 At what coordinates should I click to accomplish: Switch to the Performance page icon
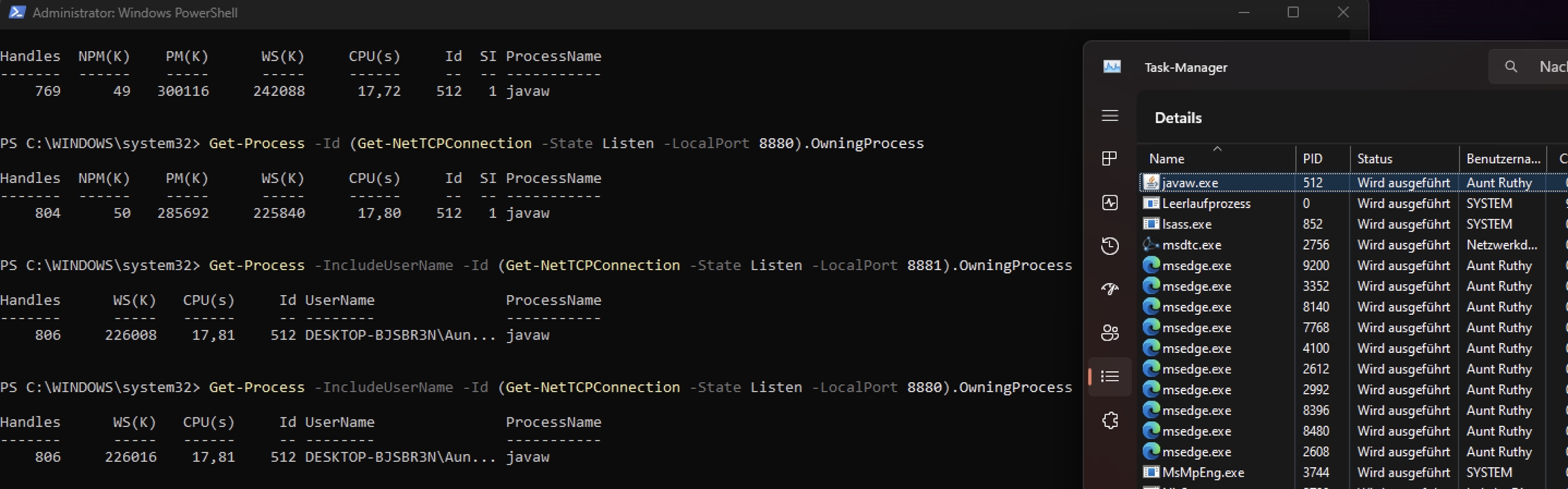[1110, 203]
